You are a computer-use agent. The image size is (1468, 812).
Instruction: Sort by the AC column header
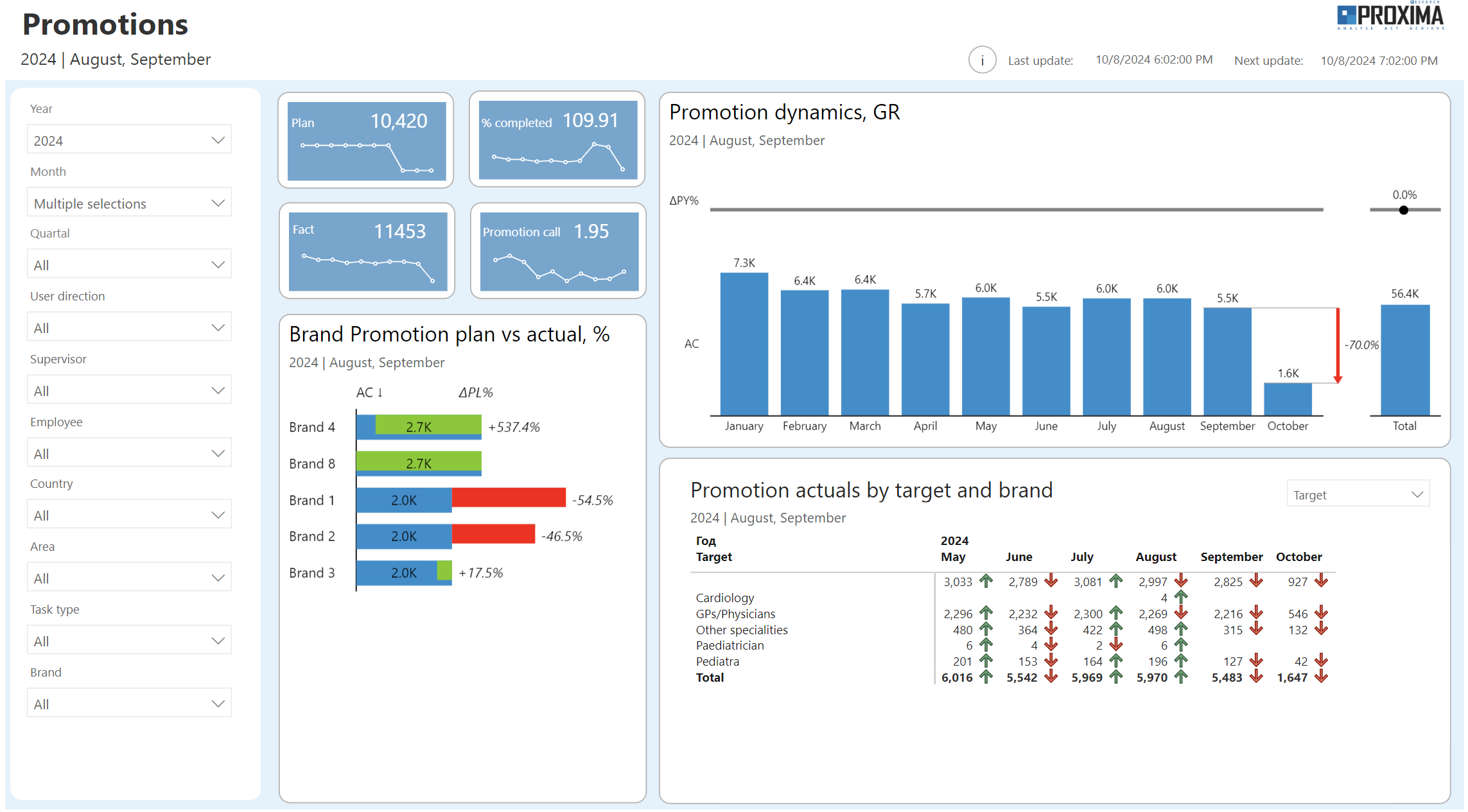pos(369,392)
